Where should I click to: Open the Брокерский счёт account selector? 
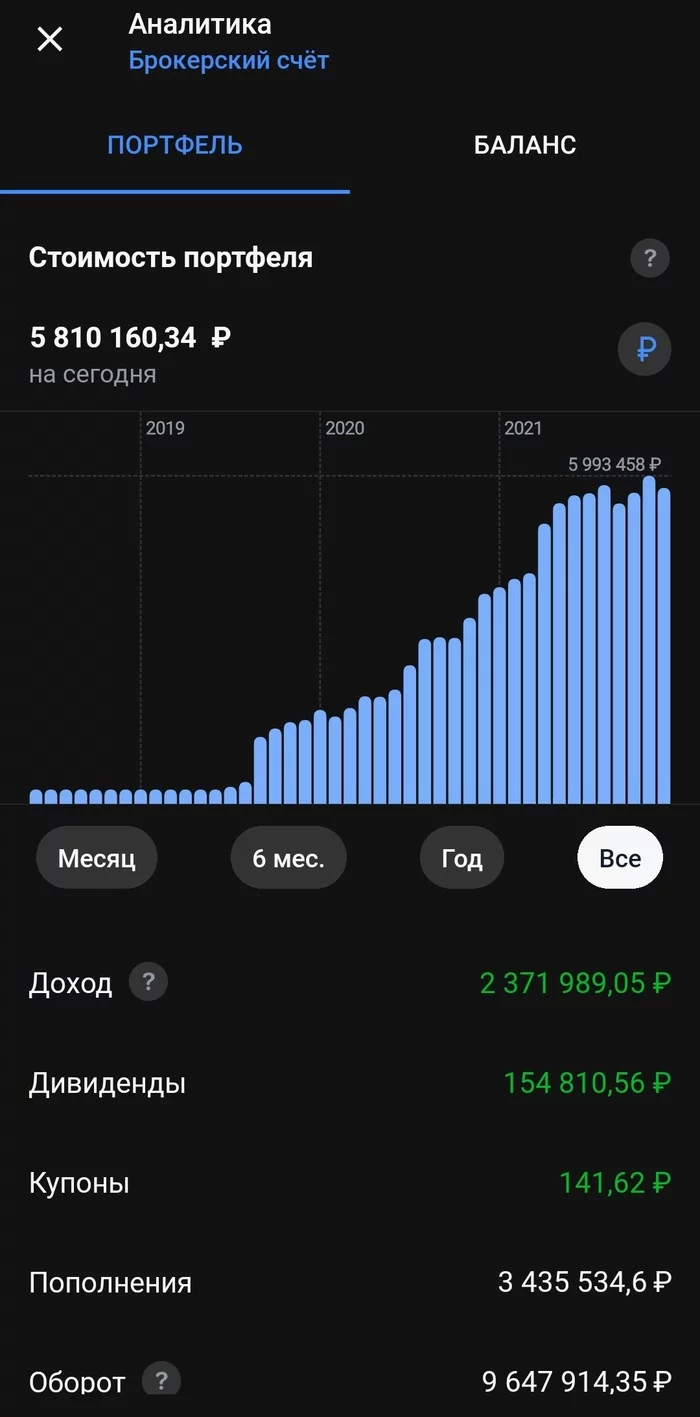coord(229,60)
